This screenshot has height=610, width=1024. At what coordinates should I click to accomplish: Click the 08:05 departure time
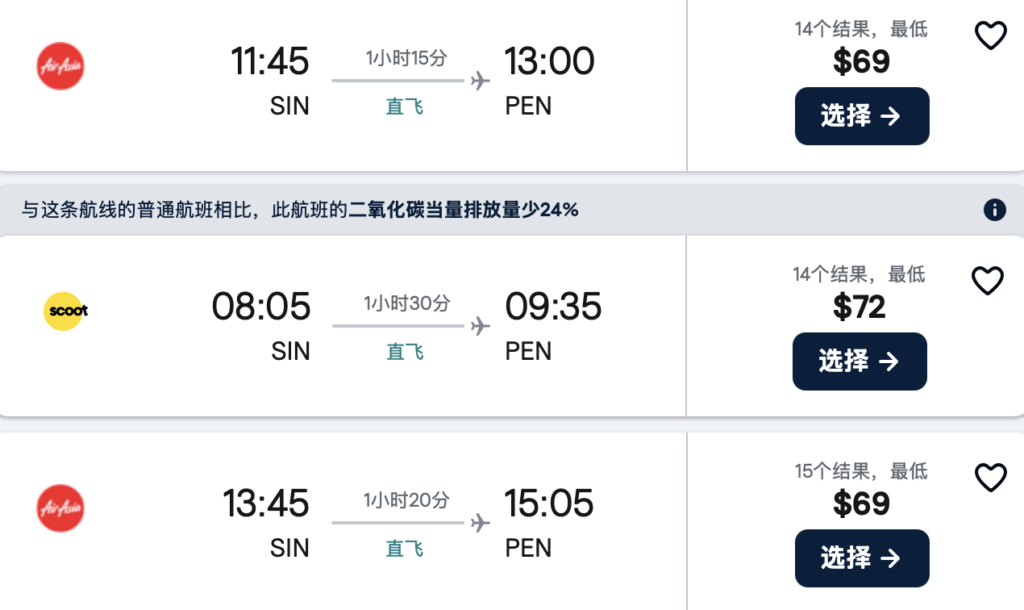tap(261, 306)
